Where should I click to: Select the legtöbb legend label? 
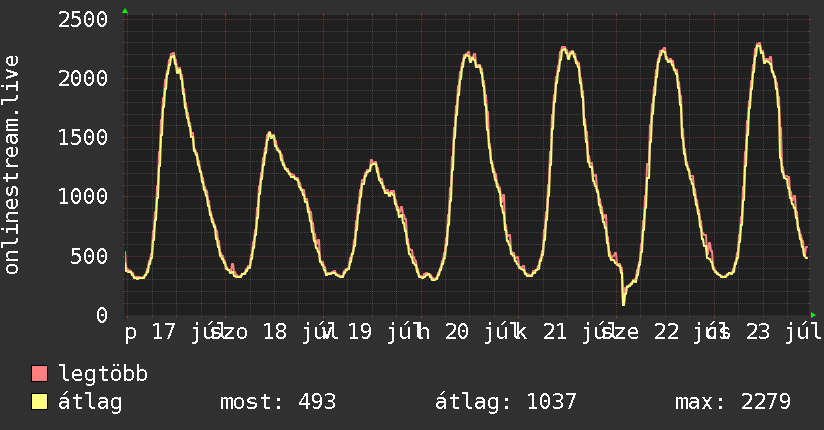[103, 374]
